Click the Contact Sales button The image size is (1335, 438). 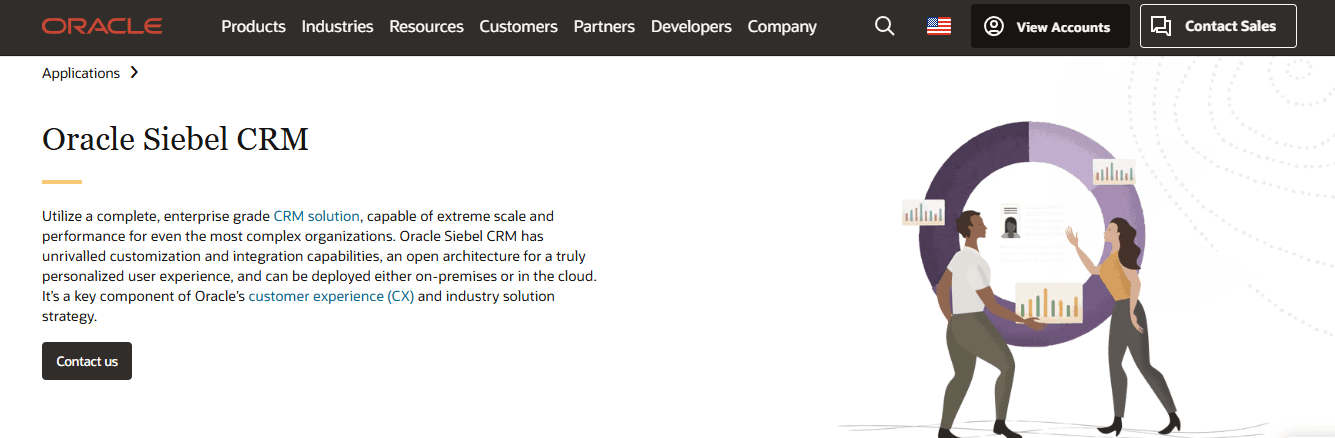tap(1218, 26)
